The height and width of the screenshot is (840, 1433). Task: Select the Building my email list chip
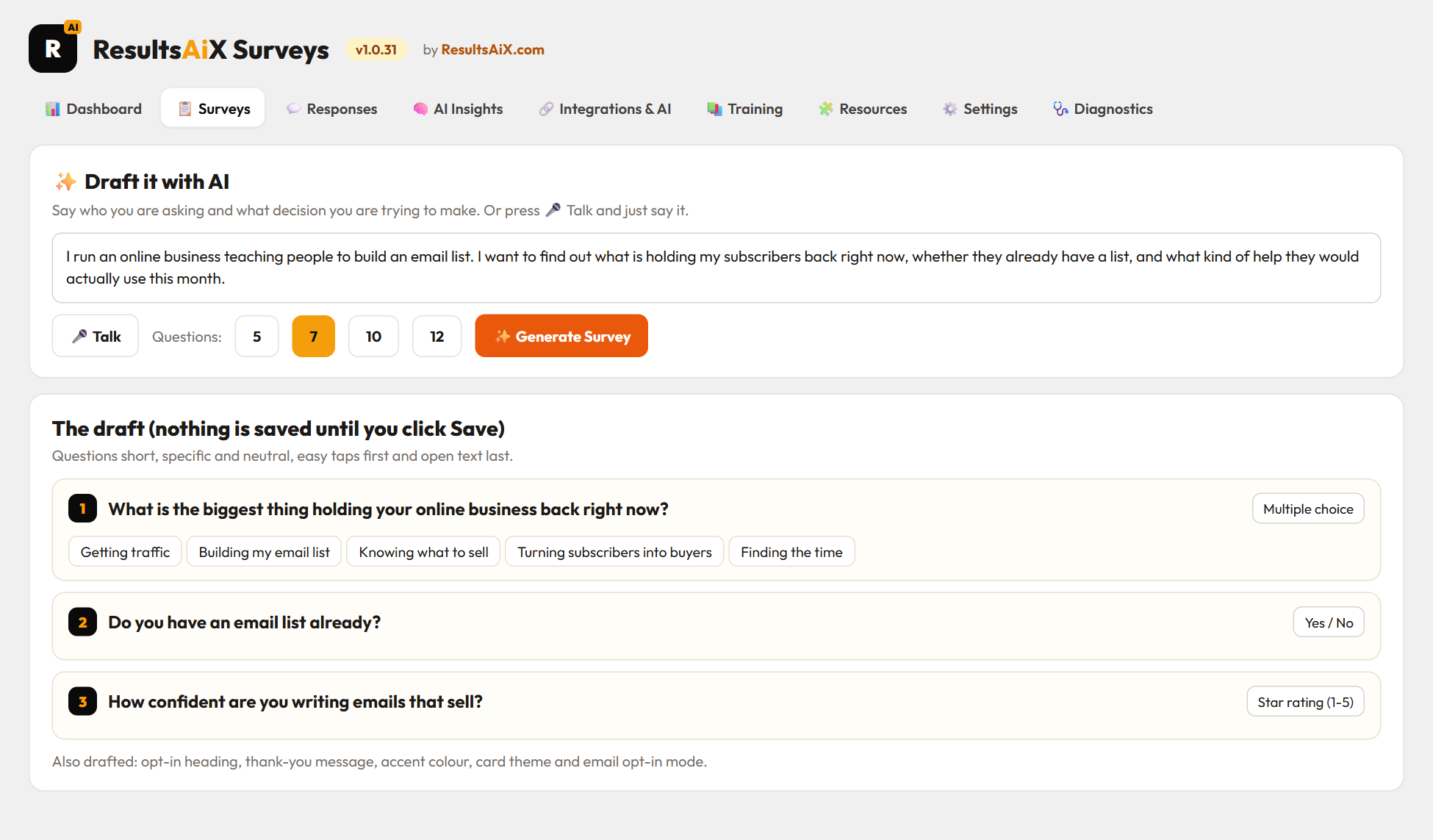coord(264,552)
